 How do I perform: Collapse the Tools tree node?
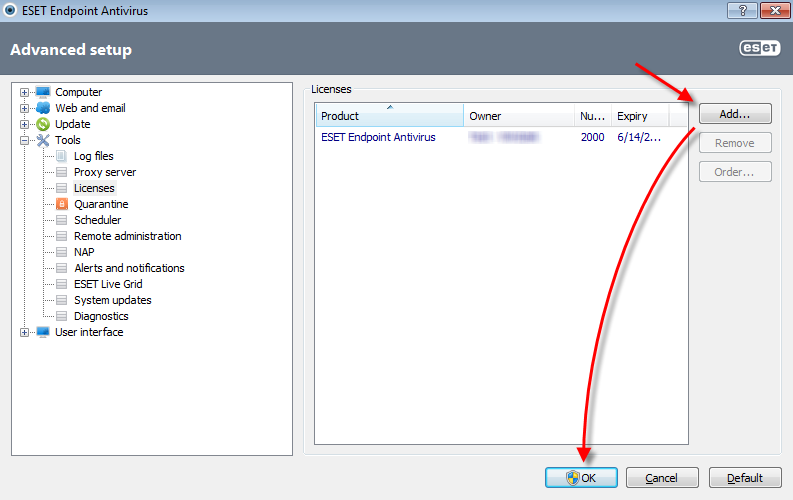pos(24,141)
